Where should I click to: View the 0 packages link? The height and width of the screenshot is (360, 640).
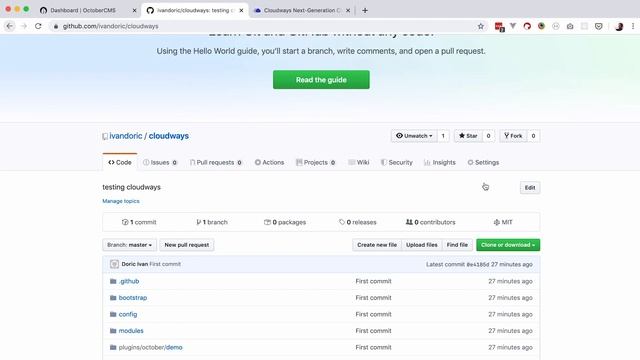285,222
